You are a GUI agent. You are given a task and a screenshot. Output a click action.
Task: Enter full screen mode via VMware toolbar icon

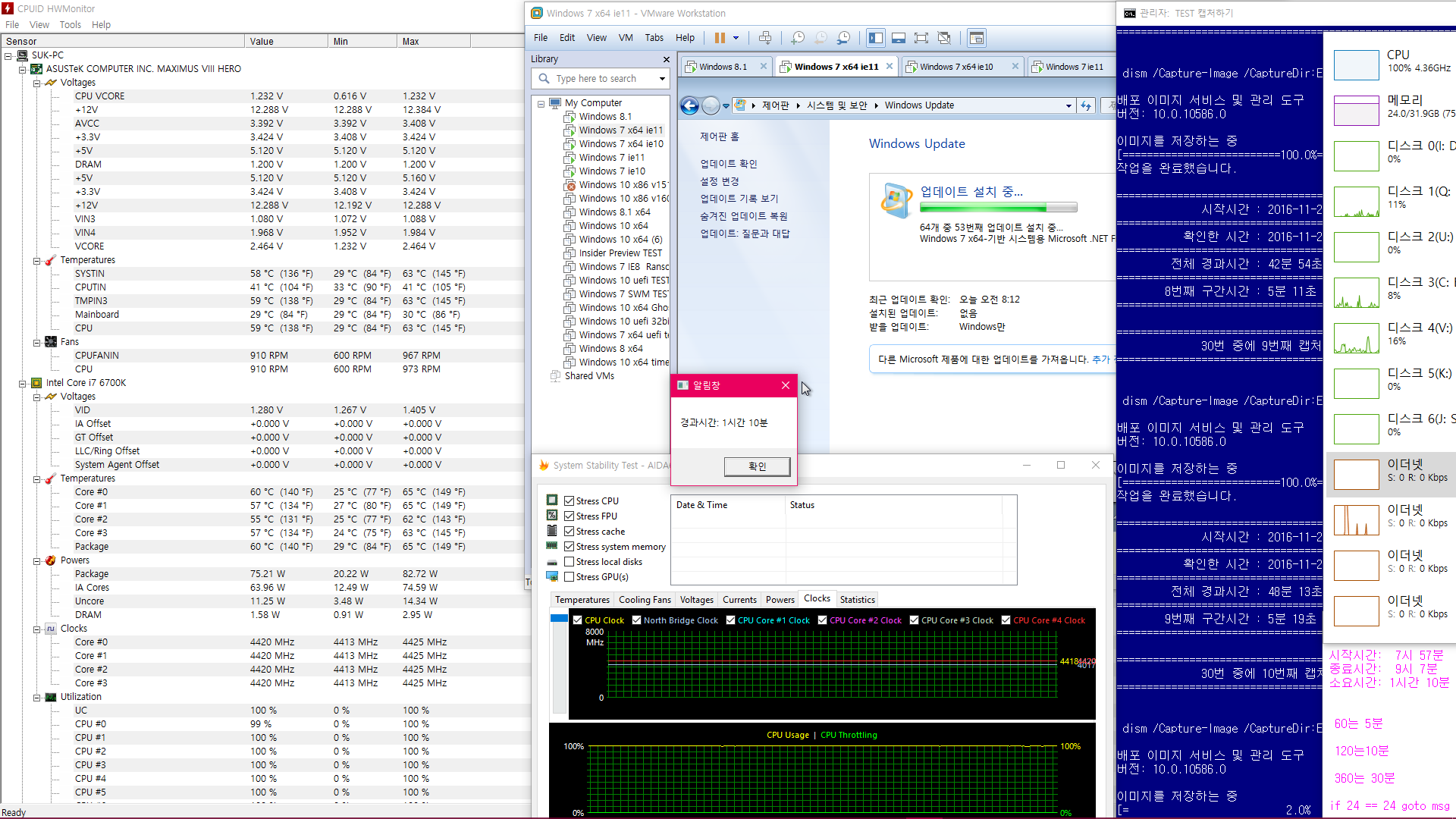tap(921, 38)
